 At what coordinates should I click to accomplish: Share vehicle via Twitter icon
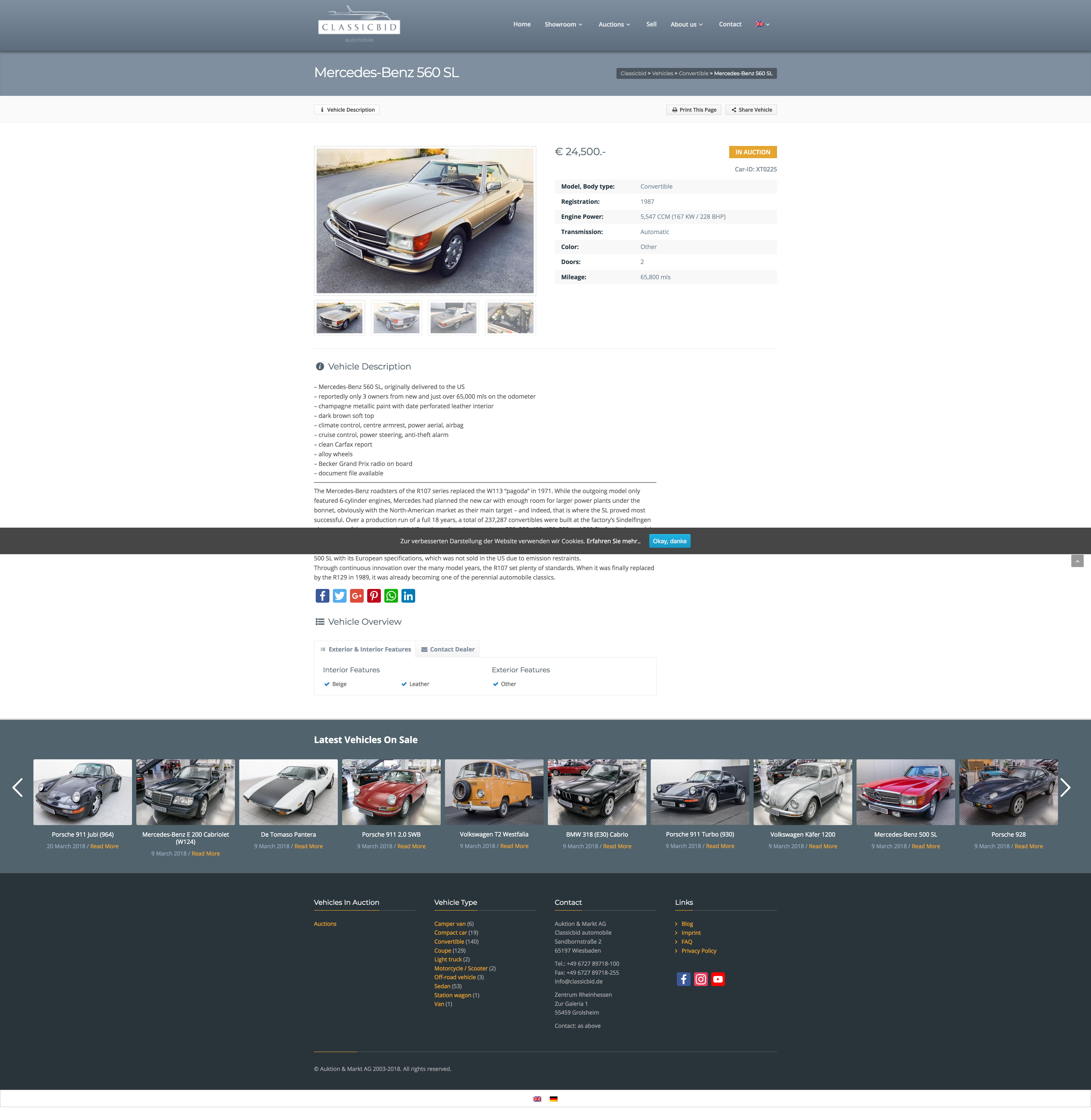(x=339, y=596)
